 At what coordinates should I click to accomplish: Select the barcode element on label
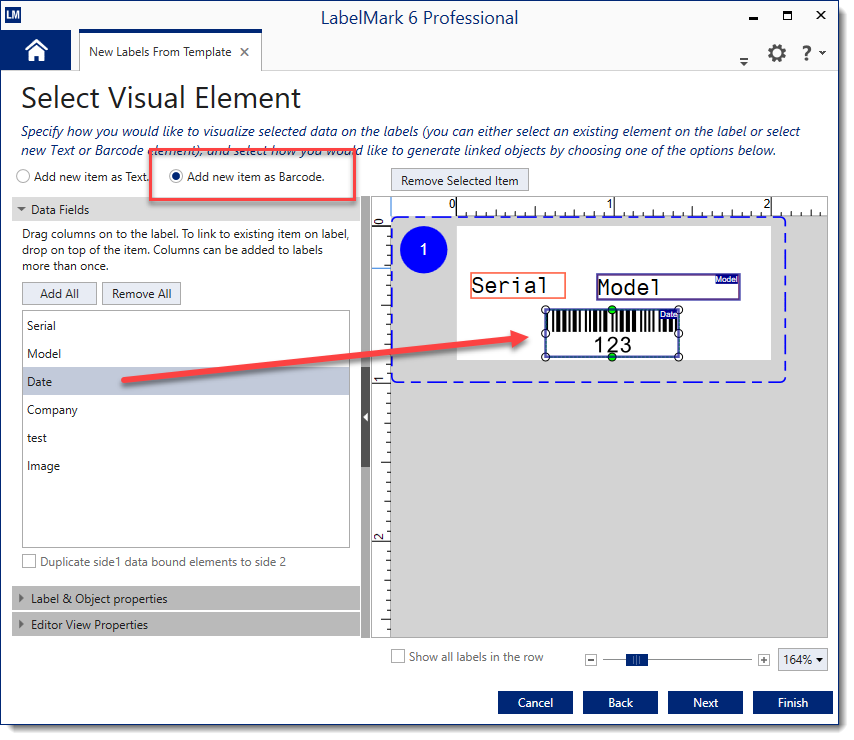point(612,333)
